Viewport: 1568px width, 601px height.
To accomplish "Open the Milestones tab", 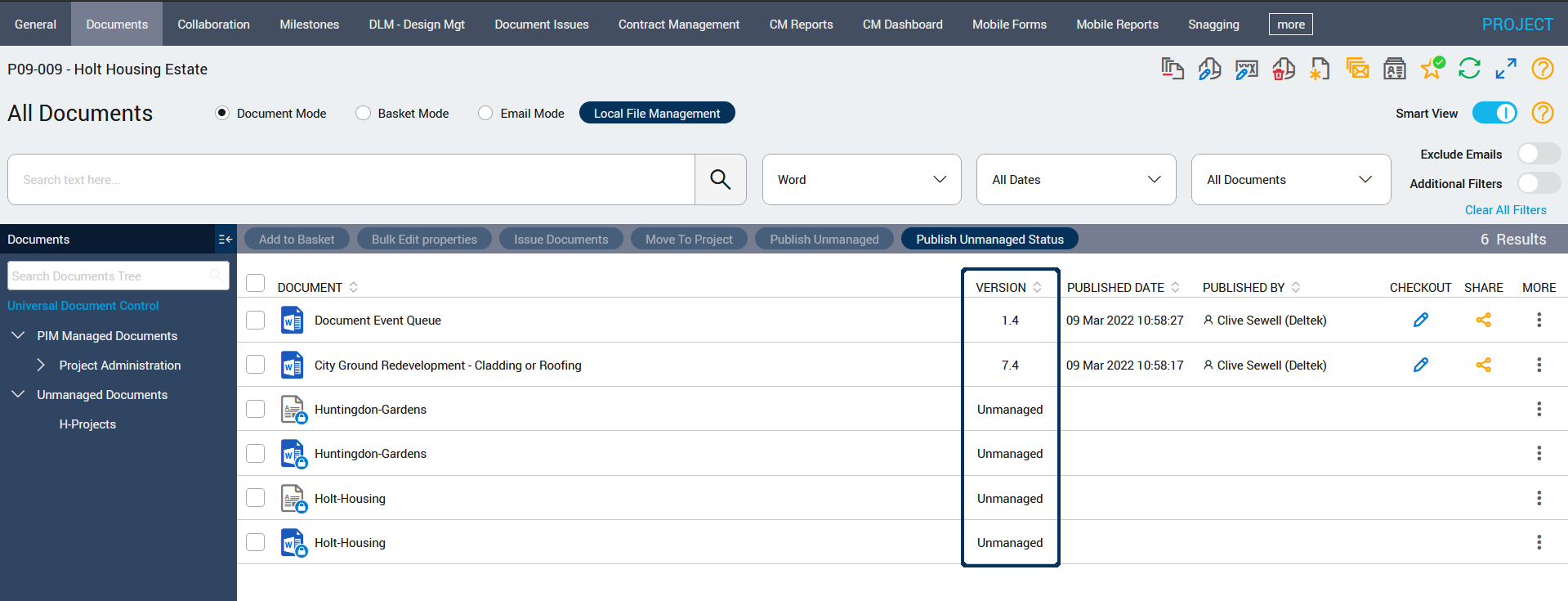I will pyautogui.click(x=309, y=25).
